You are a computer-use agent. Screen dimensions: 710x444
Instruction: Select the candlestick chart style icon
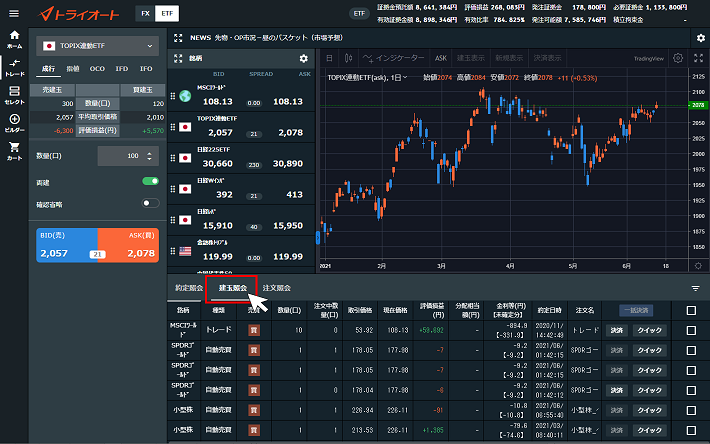click(x=348, y=58)
